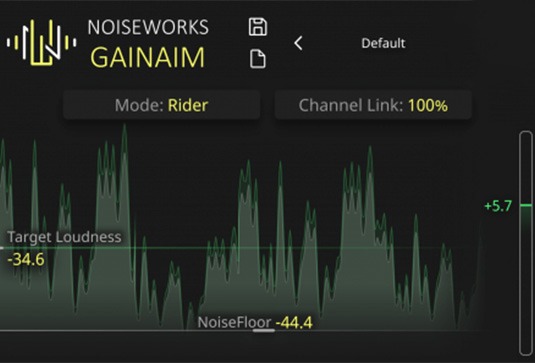Click the Noiseworks waveform logo
The width and height of the screenshot is (535, 363).
click(41, 43)
